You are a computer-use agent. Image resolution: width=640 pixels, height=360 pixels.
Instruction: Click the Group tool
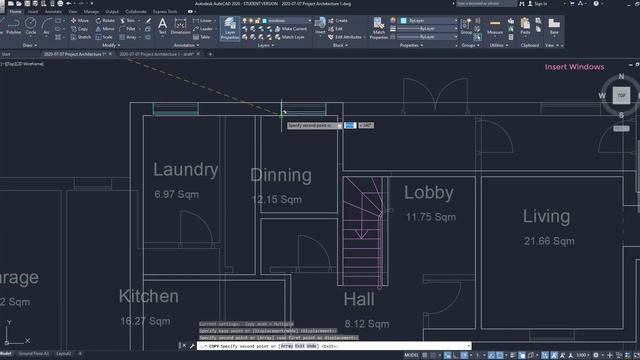pos(466,26)
